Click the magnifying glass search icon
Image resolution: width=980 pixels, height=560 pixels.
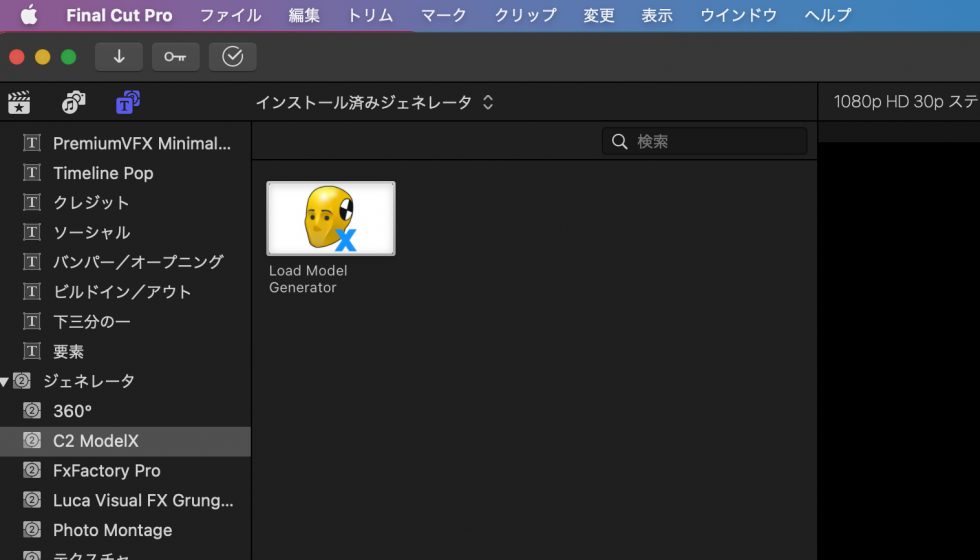click(619, 141)
